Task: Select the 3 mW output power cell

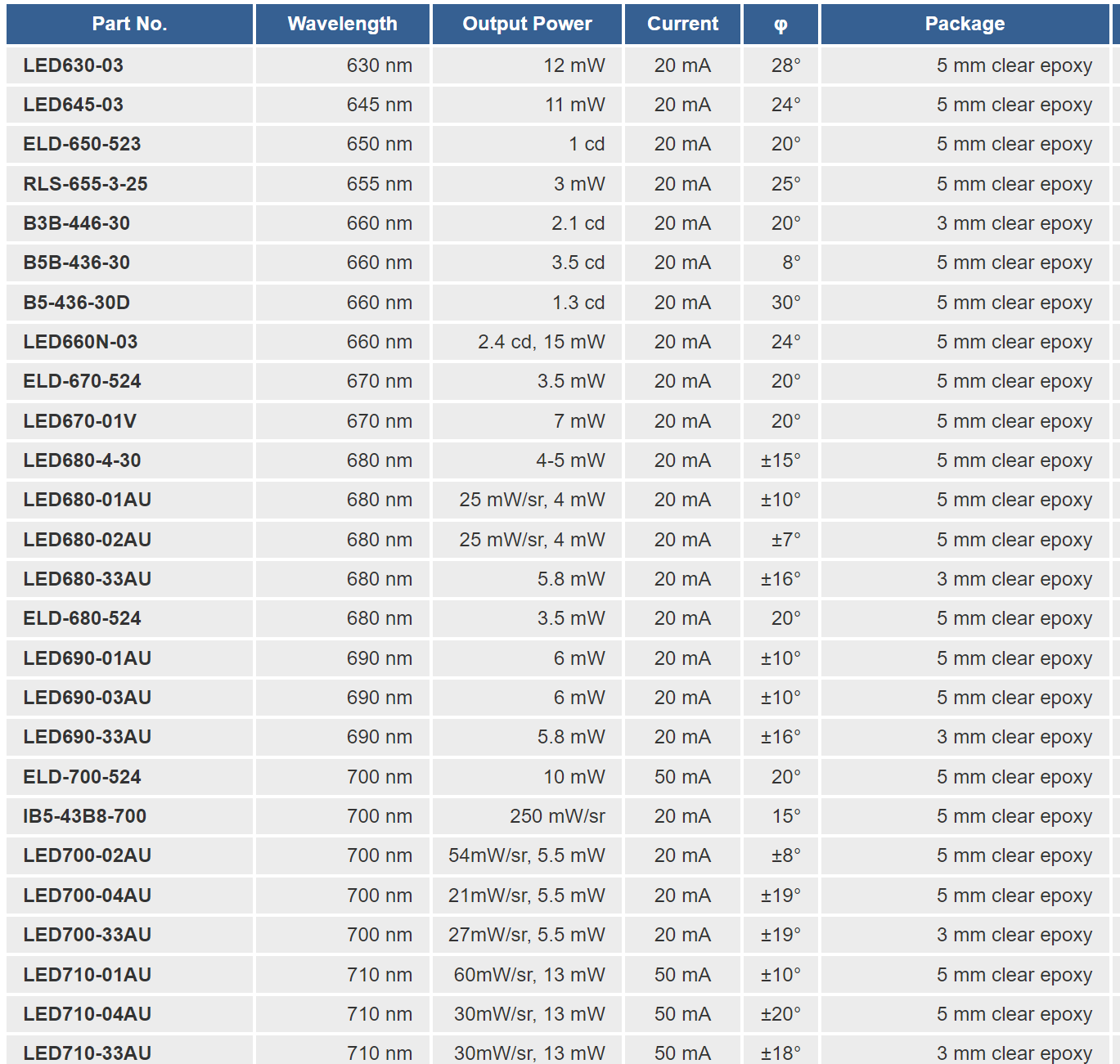Action: pyautogui.click(x=527, y=184)
